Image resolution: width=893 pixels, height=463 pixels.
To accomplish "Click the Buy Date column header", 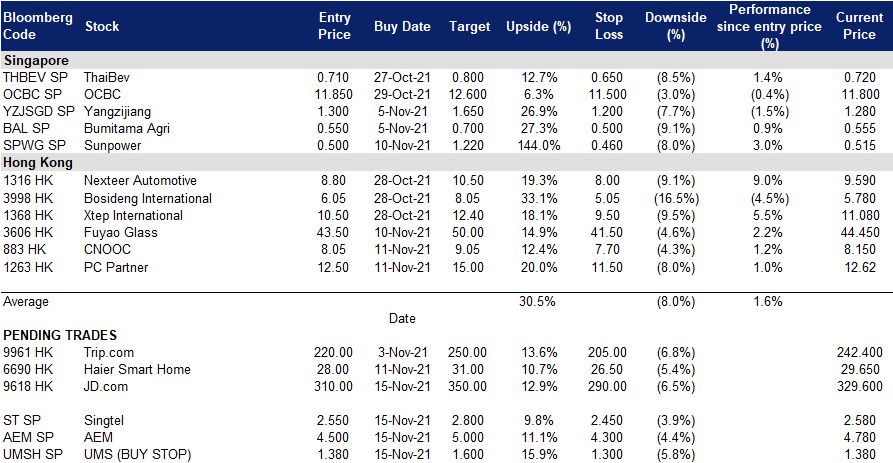I will (402, 26).
